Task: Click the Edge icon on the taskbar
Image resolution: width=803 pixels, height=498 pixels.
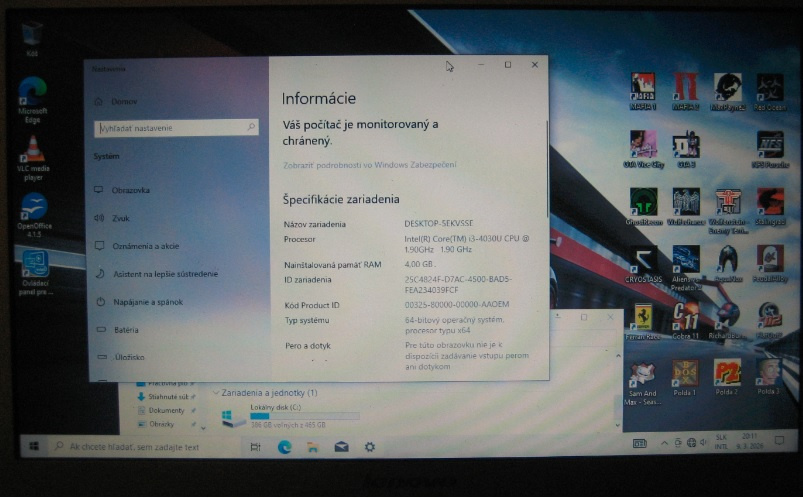Action: (284, 447)
